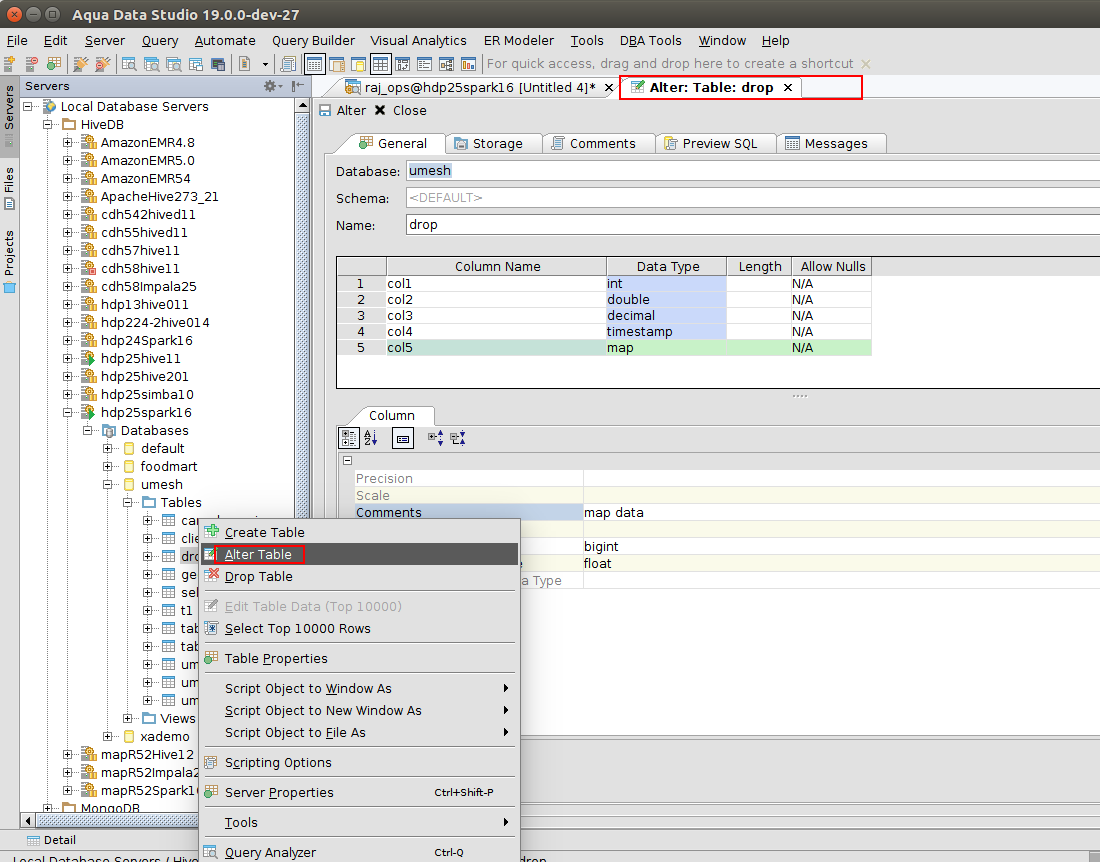Screen dimensions: 1119x862
Task: Collapse the Databases node
Action: pyautogui.click(x=87, y=430)
